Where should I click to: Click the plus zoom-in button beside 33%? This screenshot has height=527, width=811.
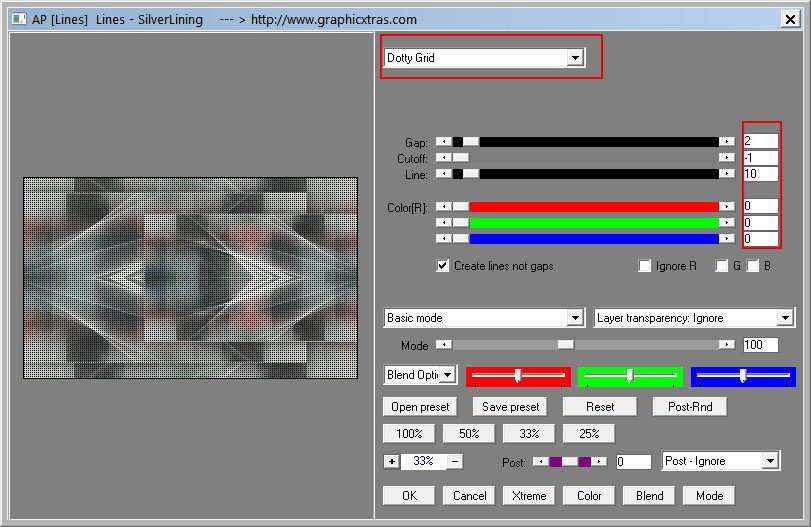[391, 461]
